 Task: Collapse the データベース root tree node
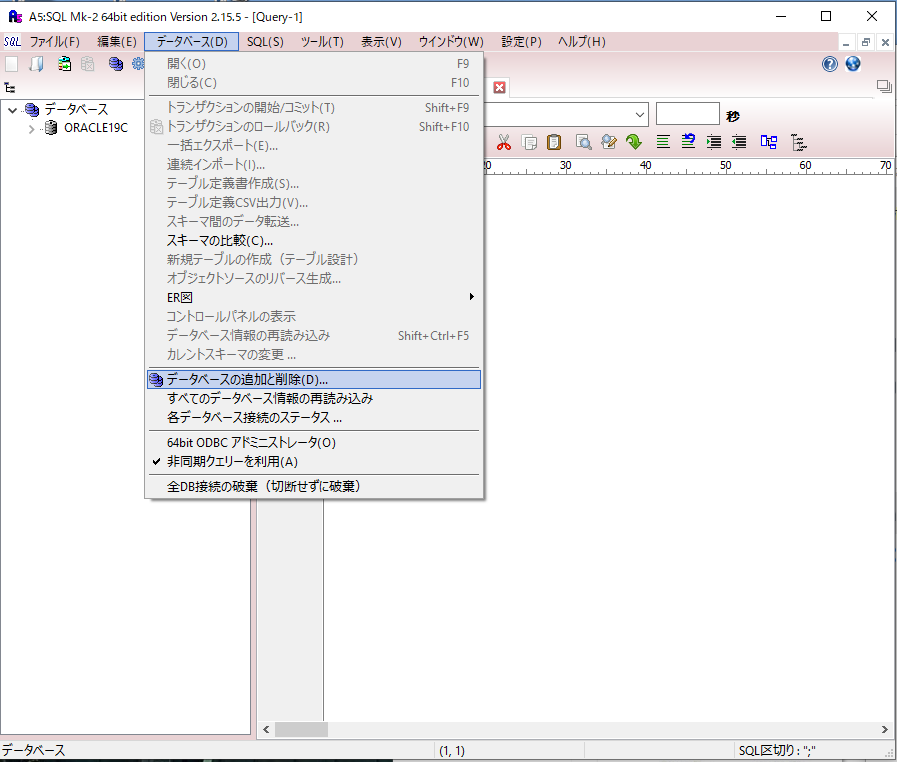point(13,110)
